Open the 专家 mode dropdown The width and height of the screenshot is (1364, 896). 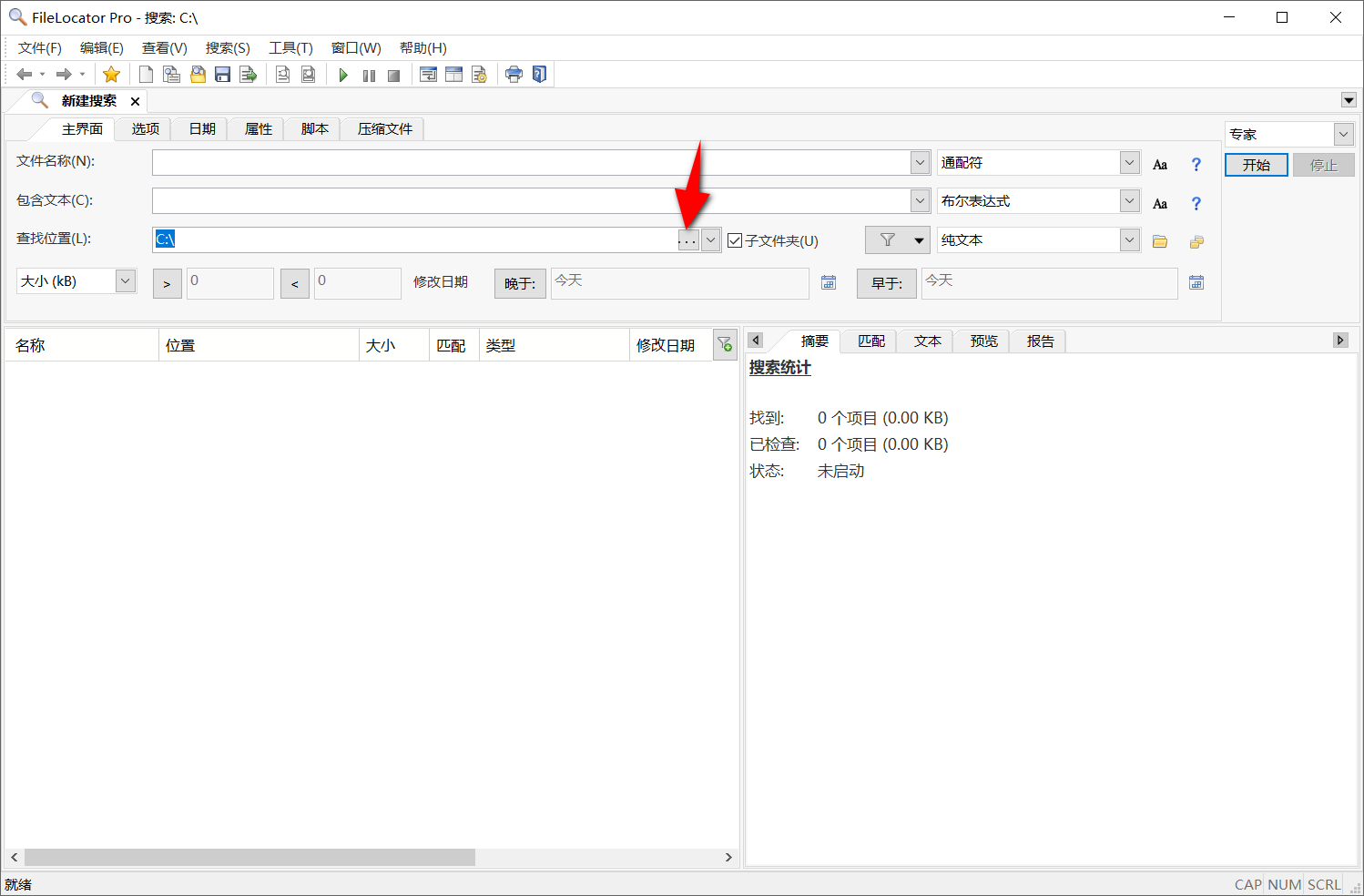(1343, 134)
